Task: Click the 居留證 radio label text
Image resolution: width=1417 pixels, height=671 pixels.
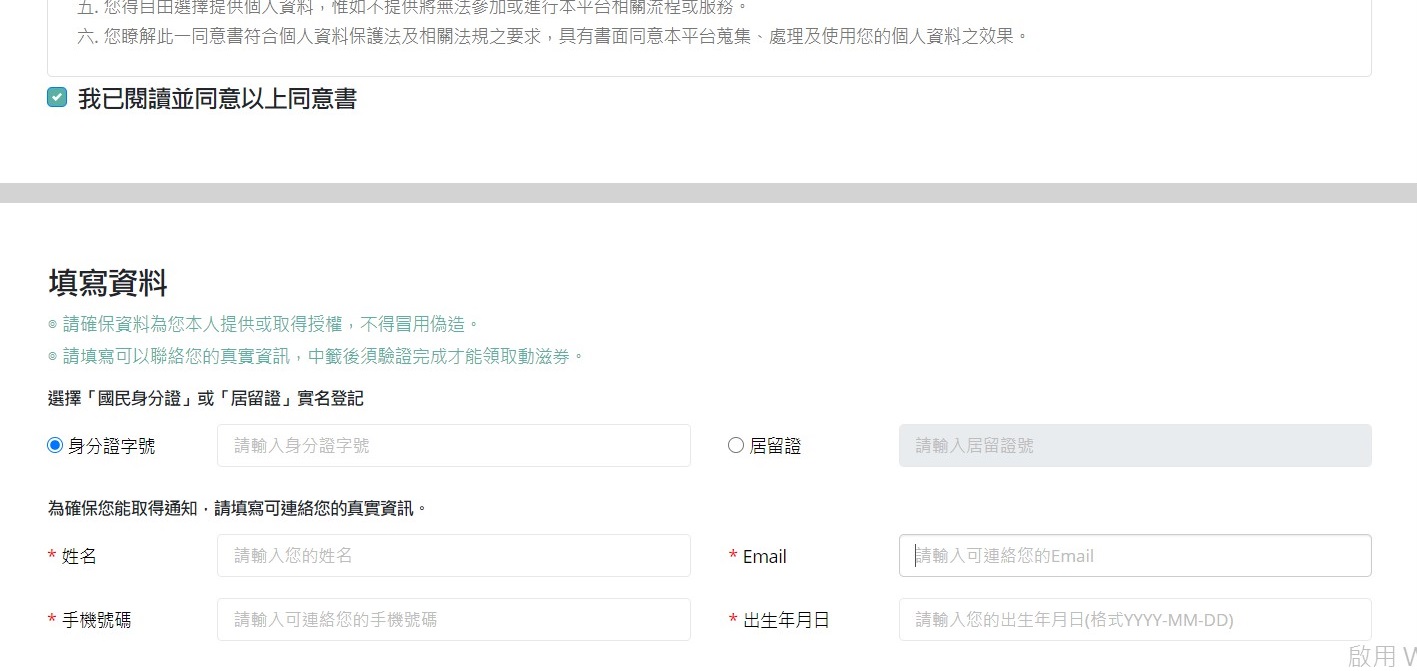Action: 775,446
